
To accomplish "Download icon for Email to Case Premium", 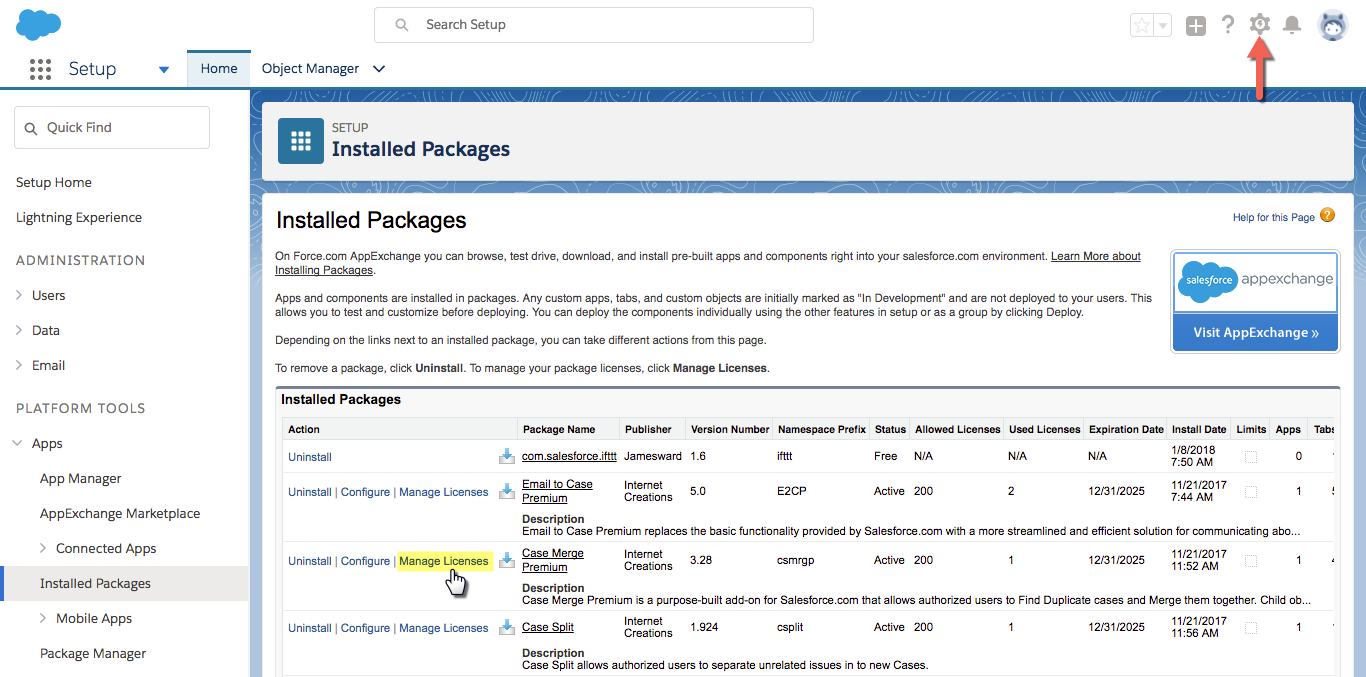I will point(507,491).
